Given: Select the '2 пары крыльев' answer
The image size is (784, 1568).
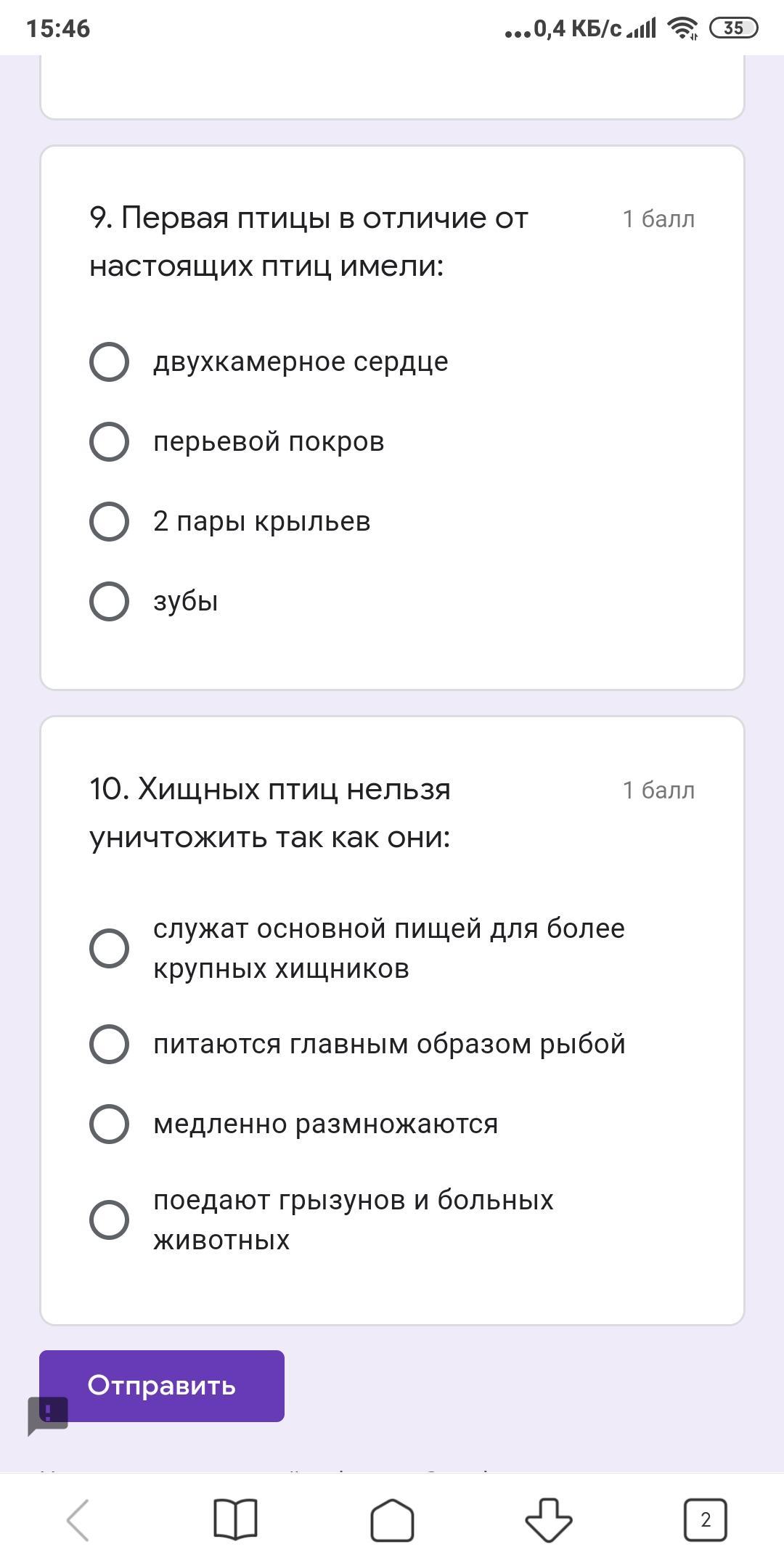Looking at the screenshot, I should pos(110,521).
